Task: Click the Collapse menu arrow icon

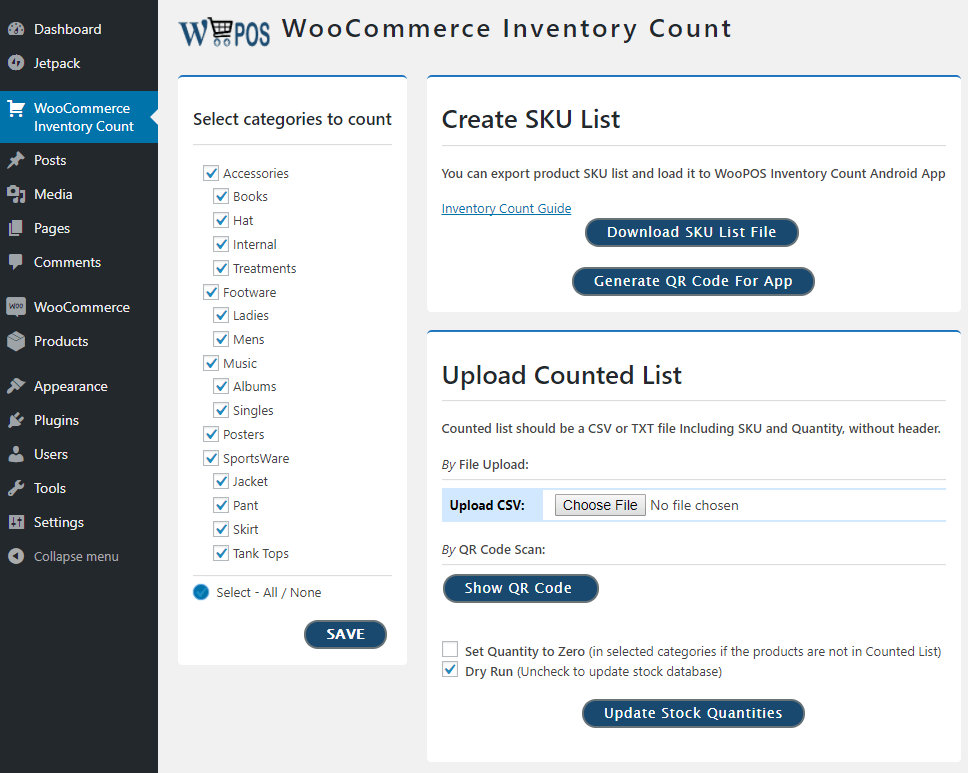Action: pos(16,556)
